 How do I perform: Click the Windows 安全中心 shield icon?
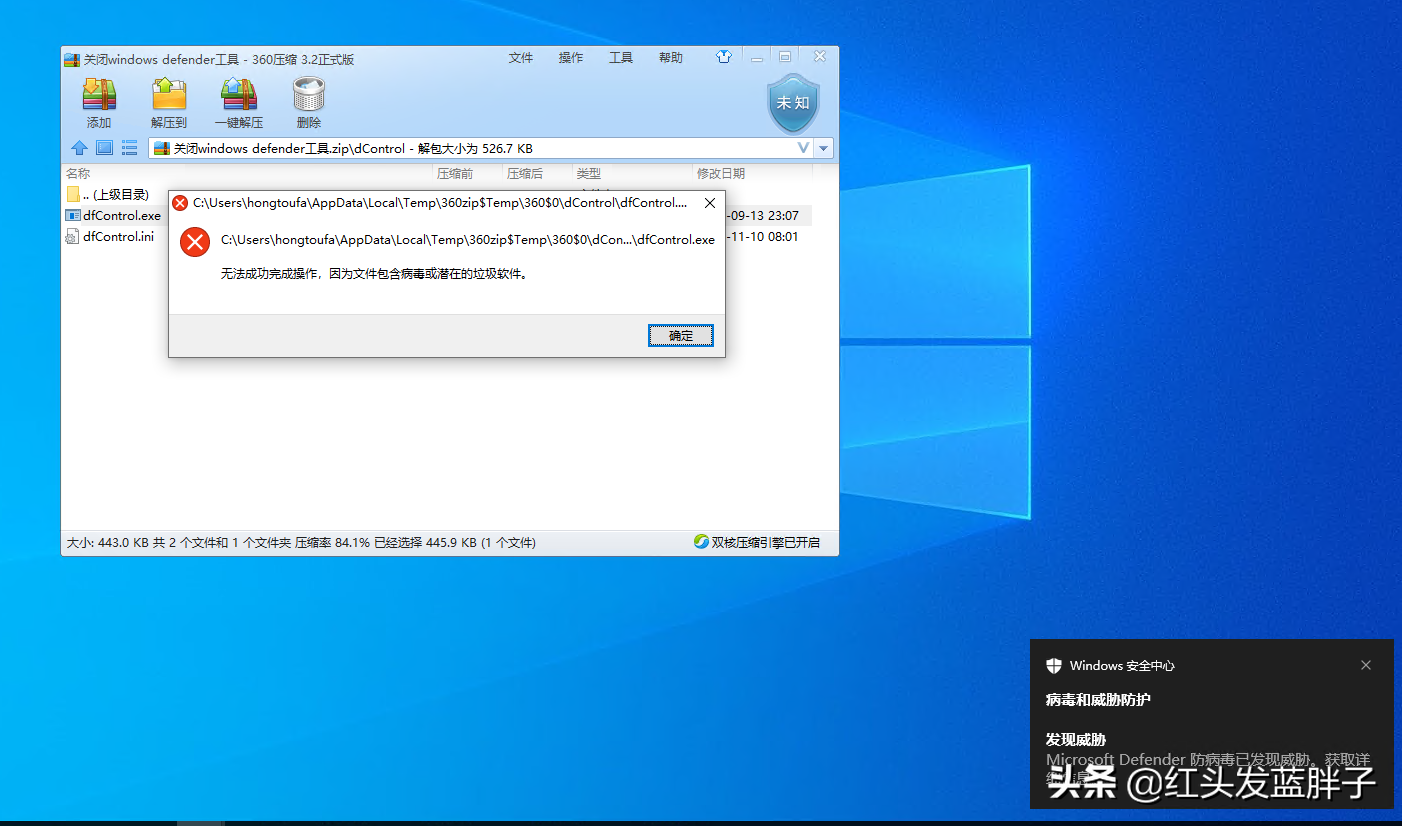click(1054, 666)
